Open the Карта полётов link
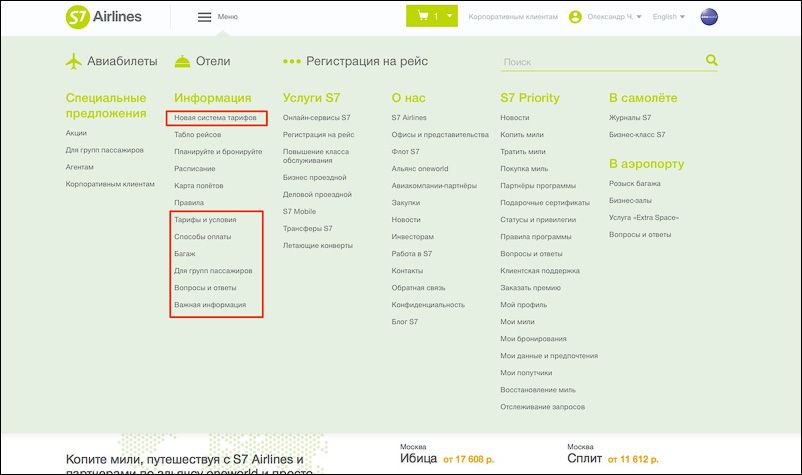The width and height of the screenshot is (802, 475). point(198,186)
